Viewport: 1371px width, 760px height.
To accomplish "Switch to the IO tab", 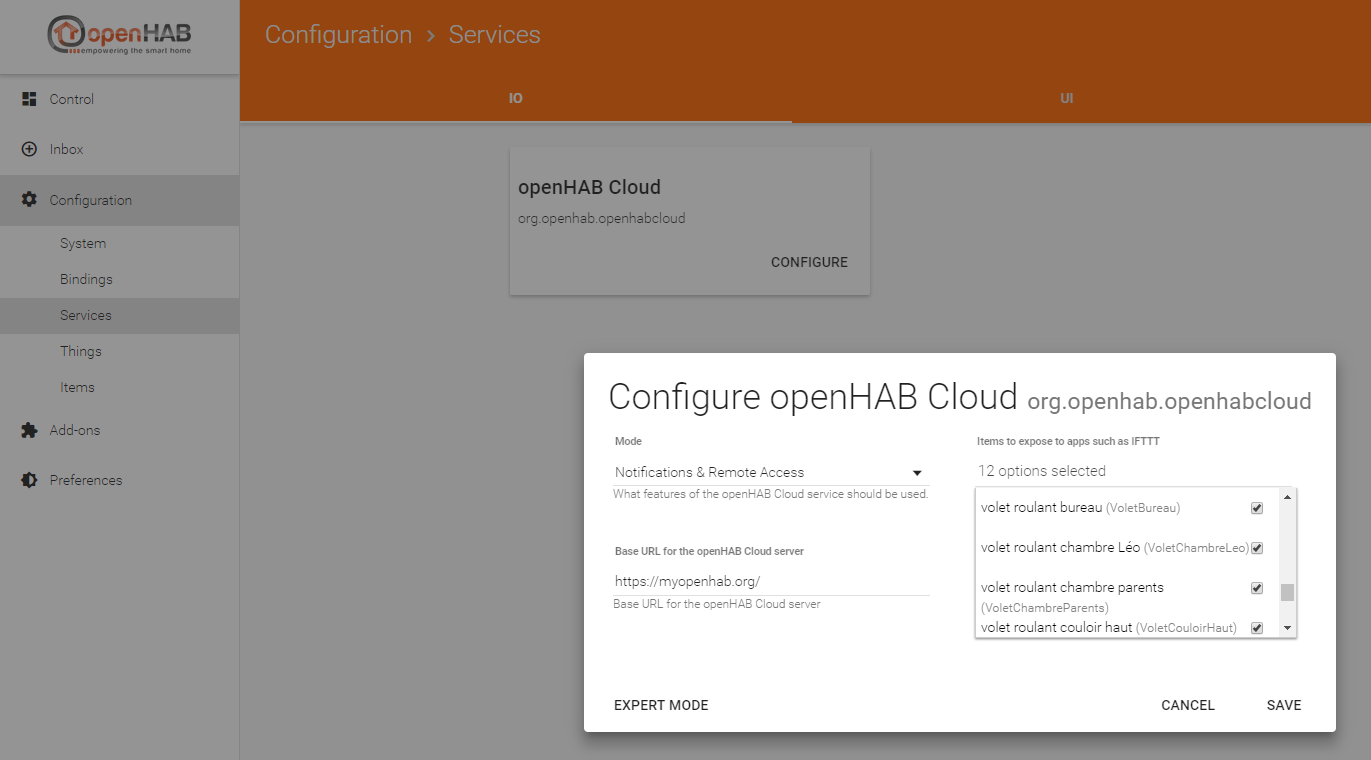I will 515,99.
